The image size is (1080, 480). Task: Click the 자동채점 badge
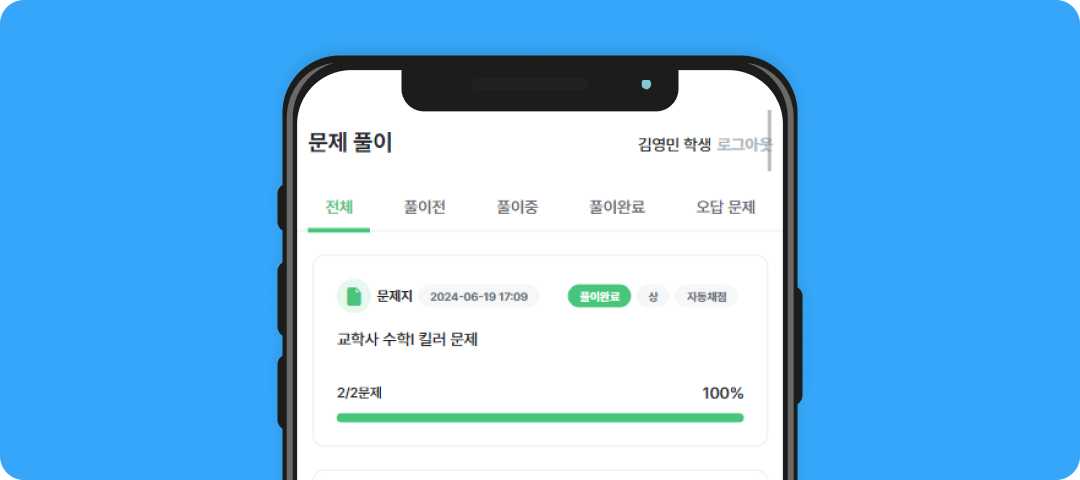point(706,296)
